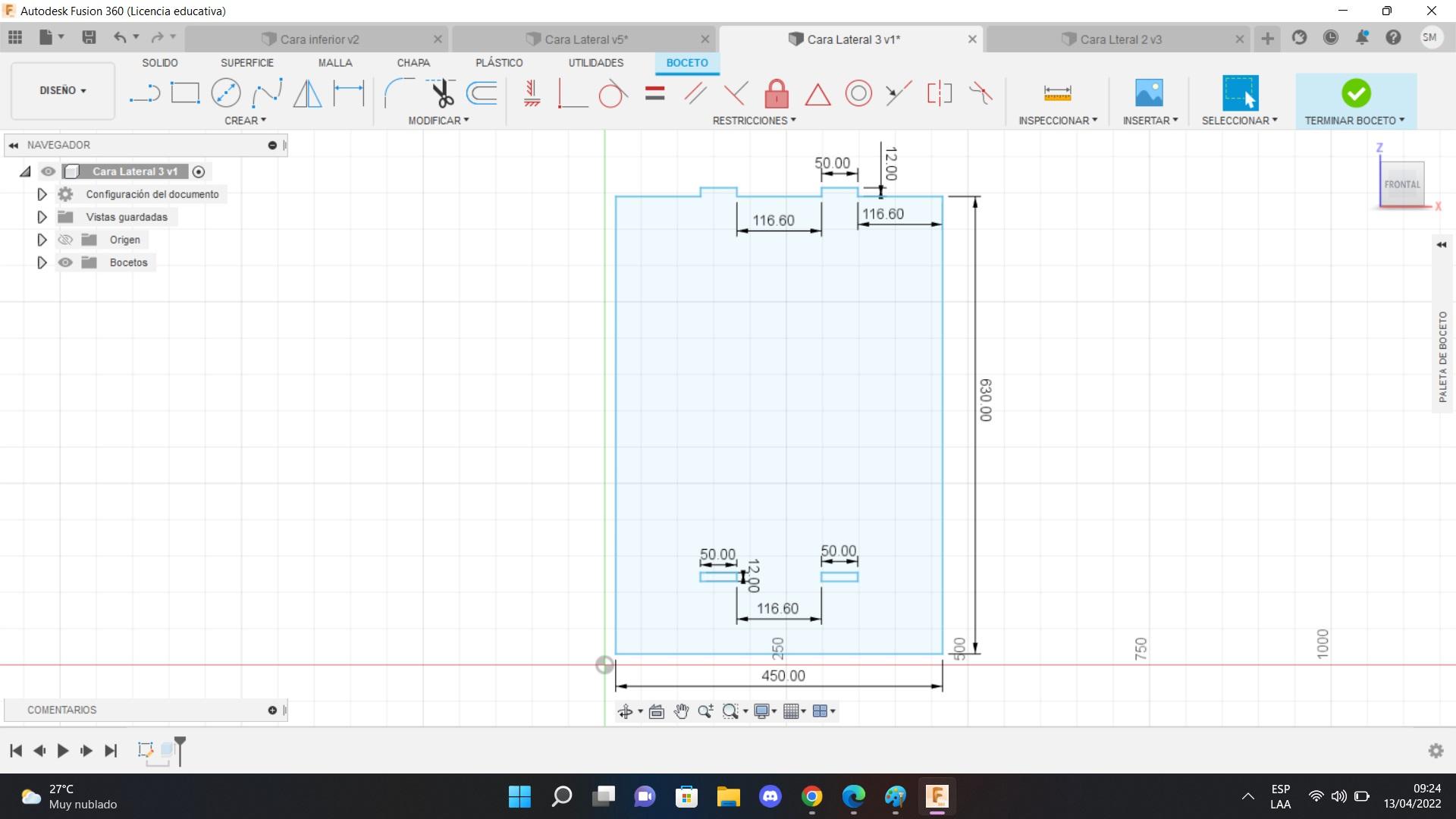
Task: Switch to the SÓLIDO ribbon tab
Action: pyautogui.click(x=160, y=63)
